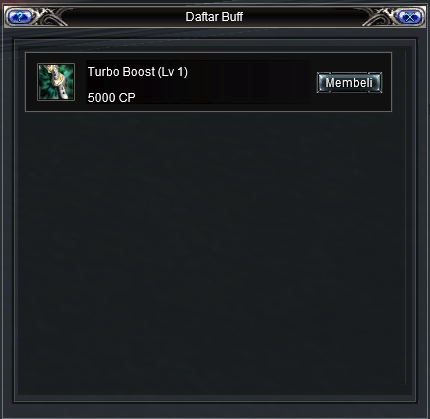Close the Daftar Buff window
Screen dimensions: 430x419
tap(411, 17)
